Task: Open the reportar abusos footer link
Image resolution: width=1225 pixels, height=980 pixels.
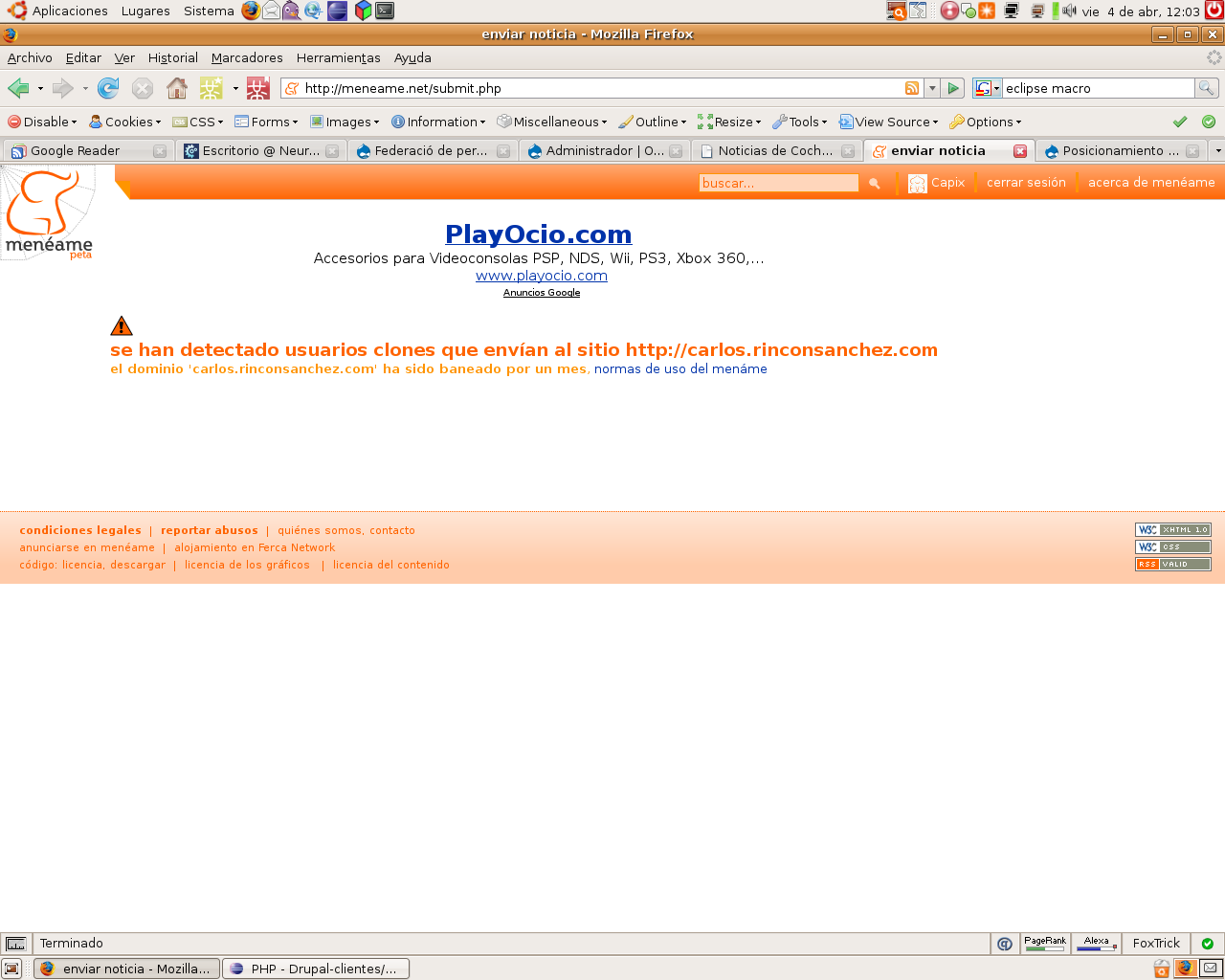Action: (x=210, y=530)
